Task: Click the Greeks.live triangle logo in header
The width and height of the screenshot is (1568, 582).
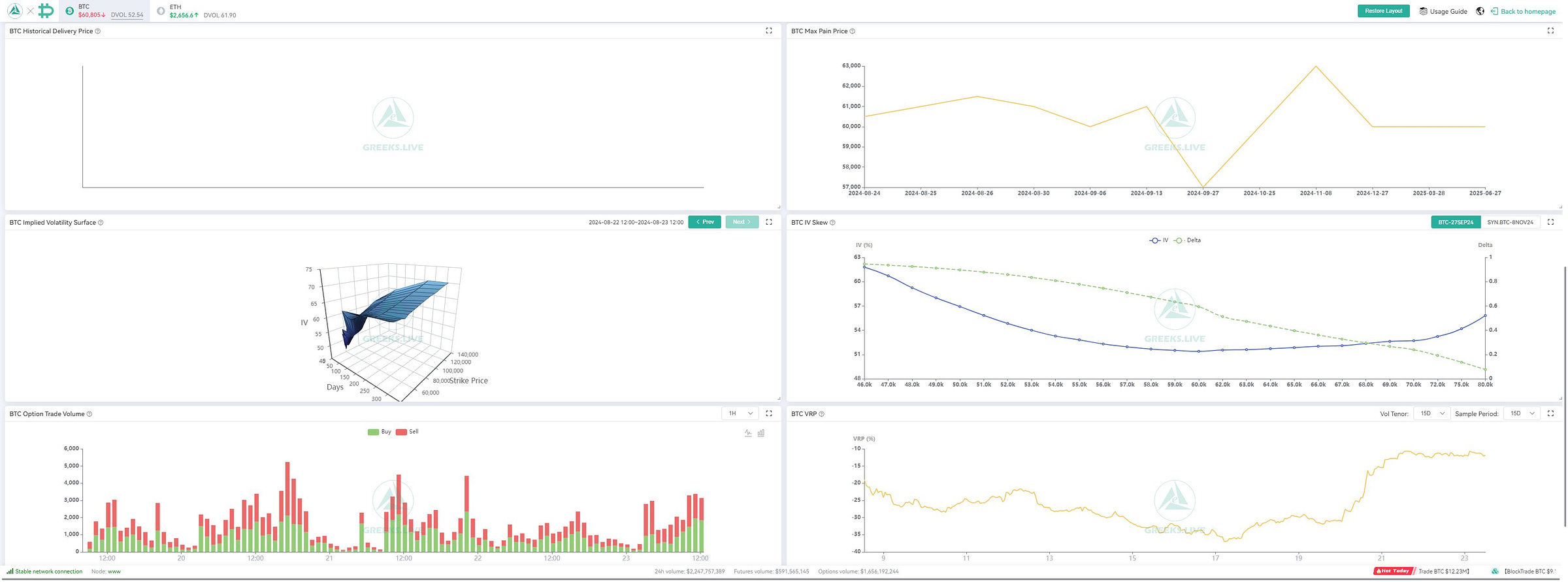Action: (x=14, y=10)
